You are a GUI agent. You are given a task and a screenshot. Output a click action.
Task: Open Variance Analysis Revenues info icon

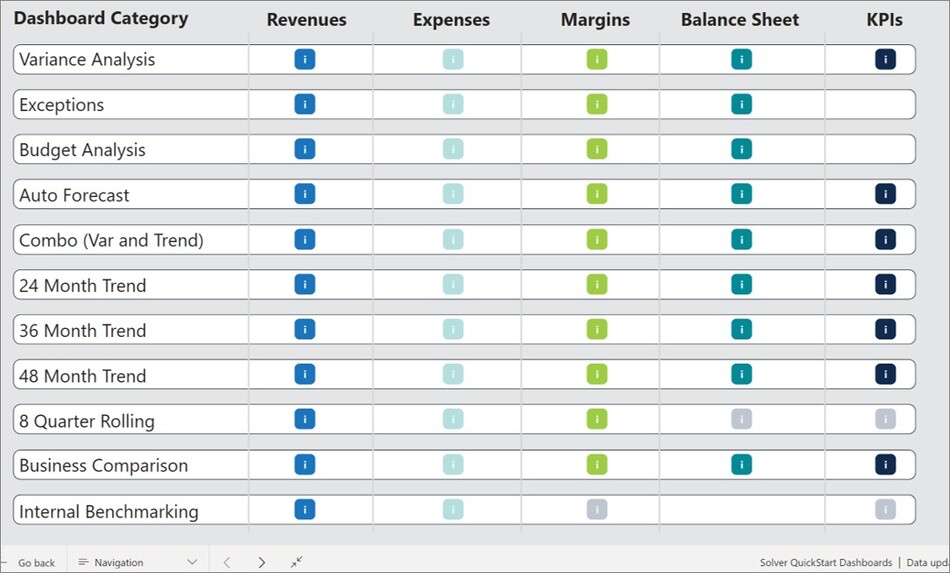[305, 59]
